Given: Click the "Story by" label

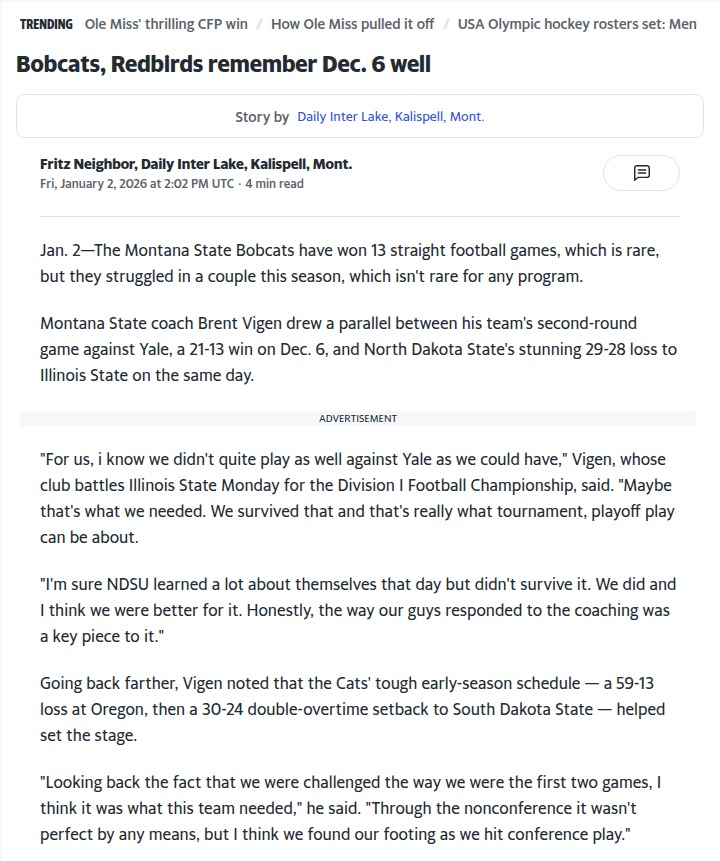Looking at the screenshot, I should pos(262,117).
